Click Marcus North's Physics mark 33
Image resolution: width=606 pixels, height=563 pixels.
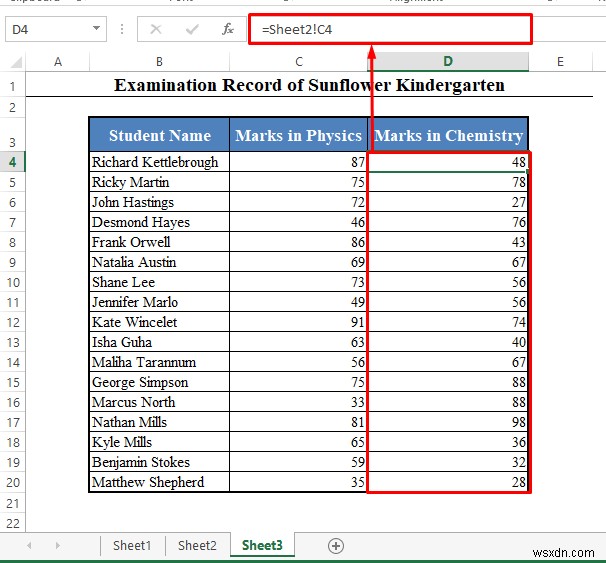(x=298, y=402)
